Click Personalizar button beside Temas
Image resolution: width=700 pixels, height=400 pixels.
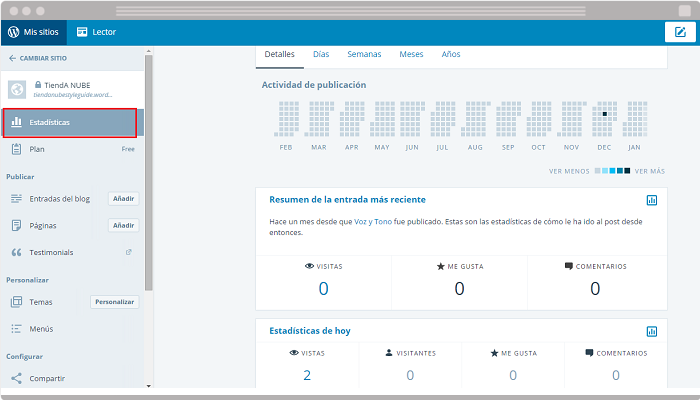point(114,301)
